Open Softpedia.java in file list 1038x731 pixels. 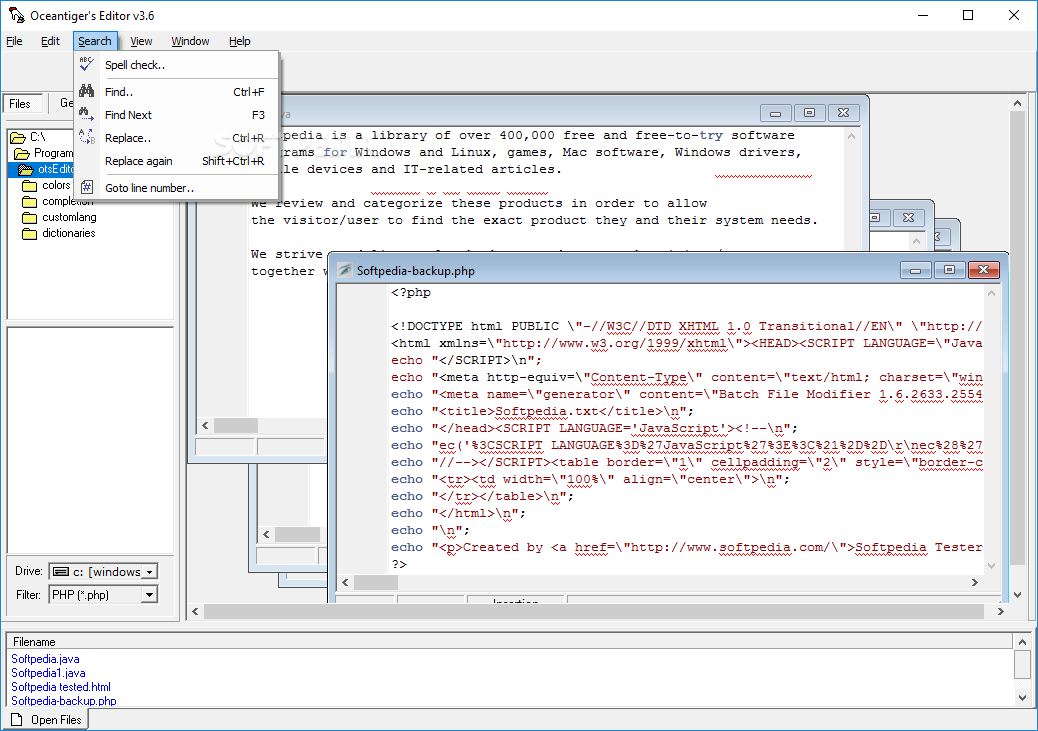[x=45, y=659]
